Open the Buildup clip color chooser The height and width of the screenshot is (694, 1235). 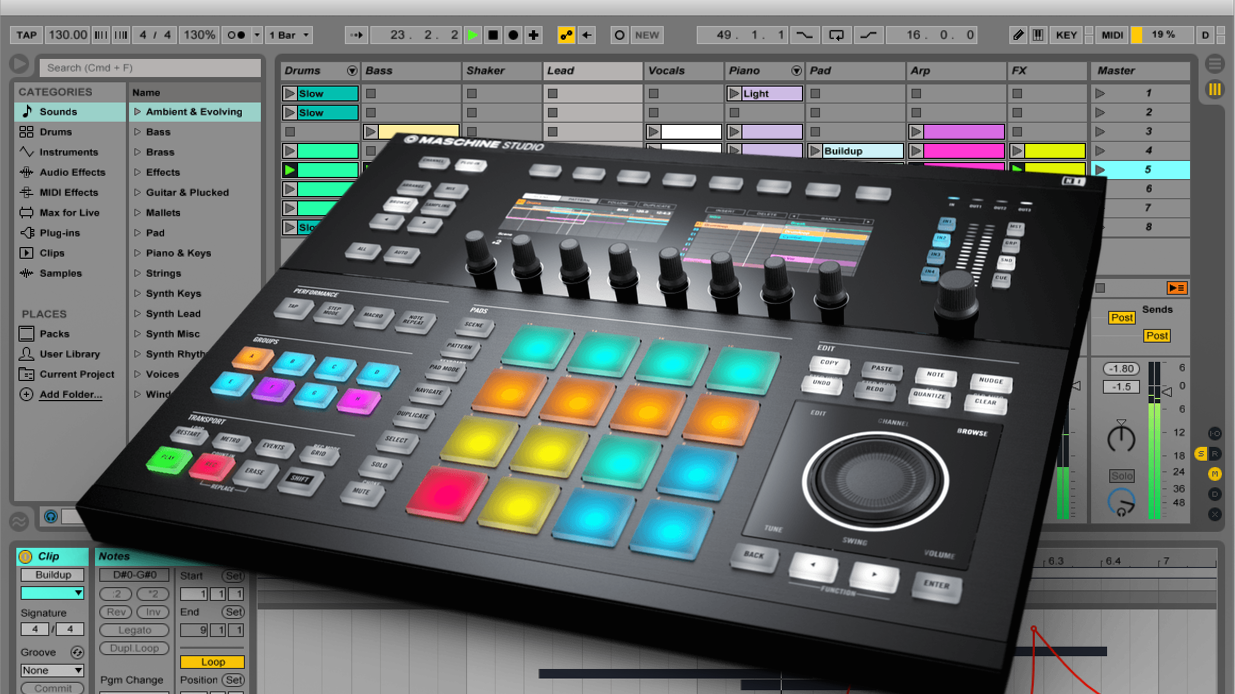click(x=52, y=593)
